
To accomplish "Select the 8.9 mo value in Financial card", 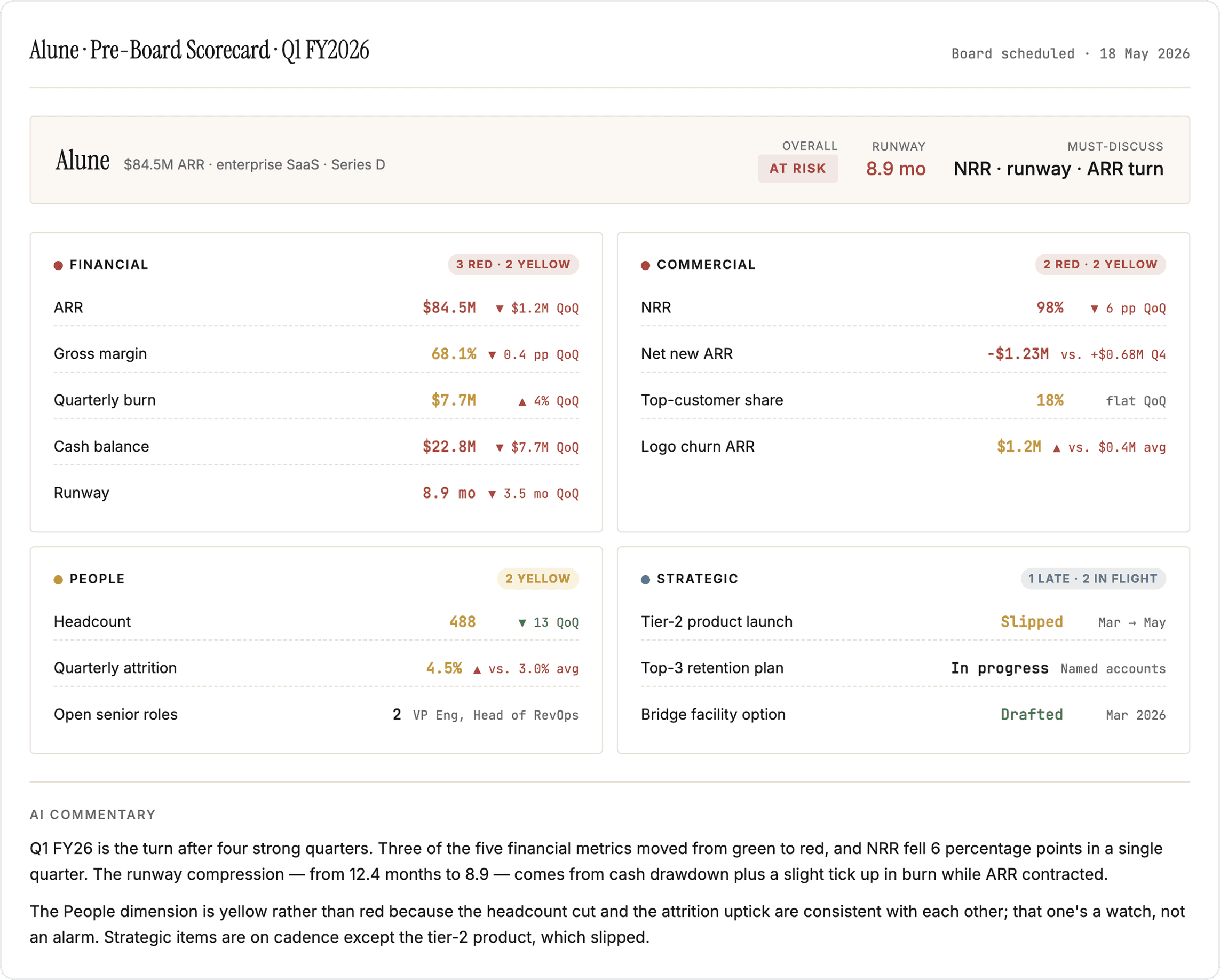I will (x=449, y=493).
